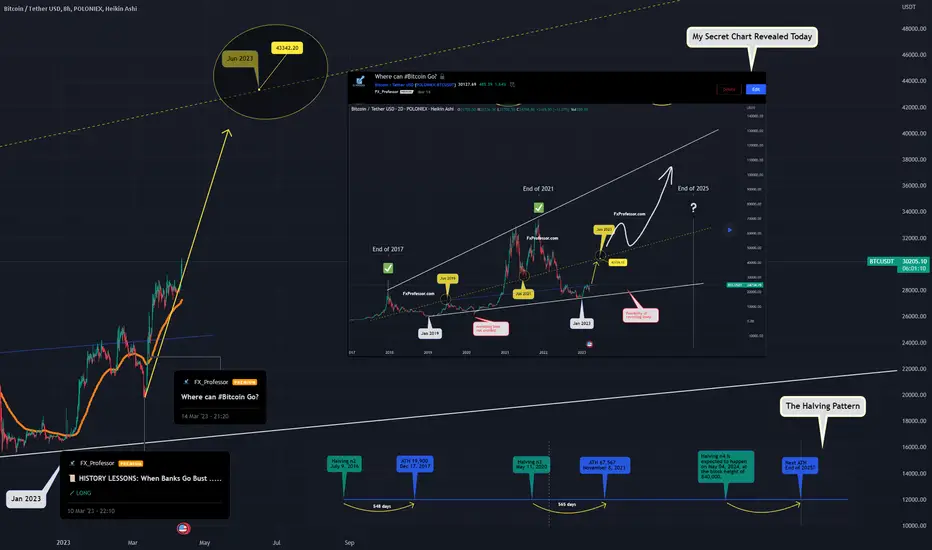
Task: Click date '14 Mar '23 - 21:20' on idea card
Action: (205, 416)
